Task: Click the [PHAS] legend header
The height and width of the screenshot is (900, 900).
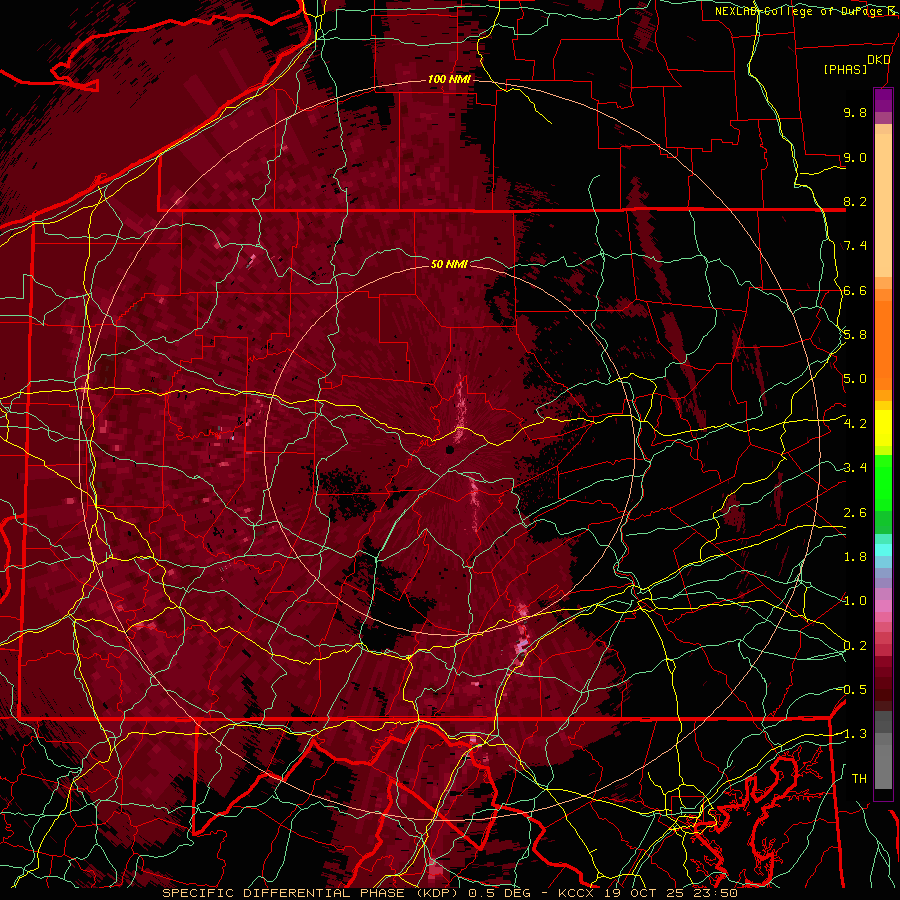Action: pos(845,69)
